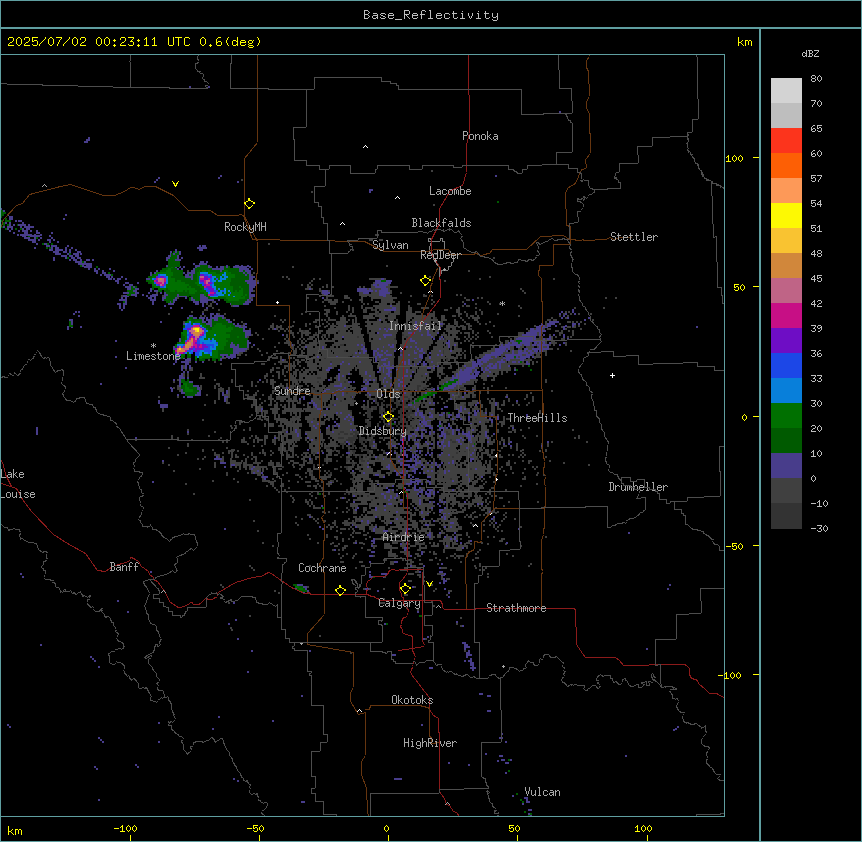This screenshot has height=842, width=862.
Task: Pick the orange 57-60 dBZ legend swatch
Action: pos(786,165)
